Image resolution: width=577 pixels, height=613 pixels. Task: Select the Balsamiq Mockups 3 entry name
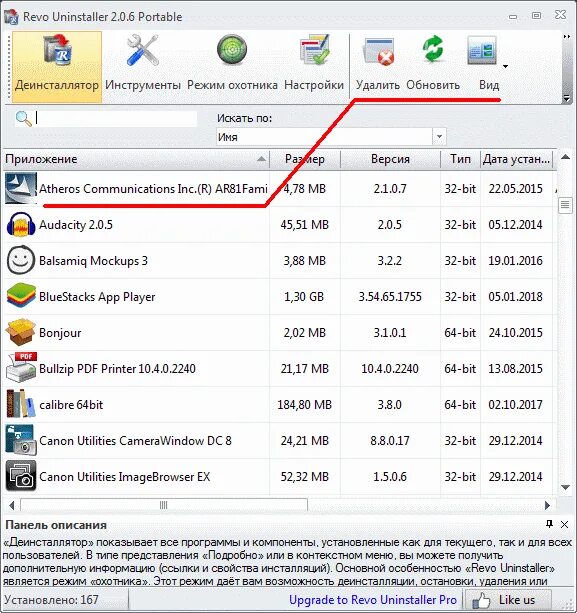[93, 261]
